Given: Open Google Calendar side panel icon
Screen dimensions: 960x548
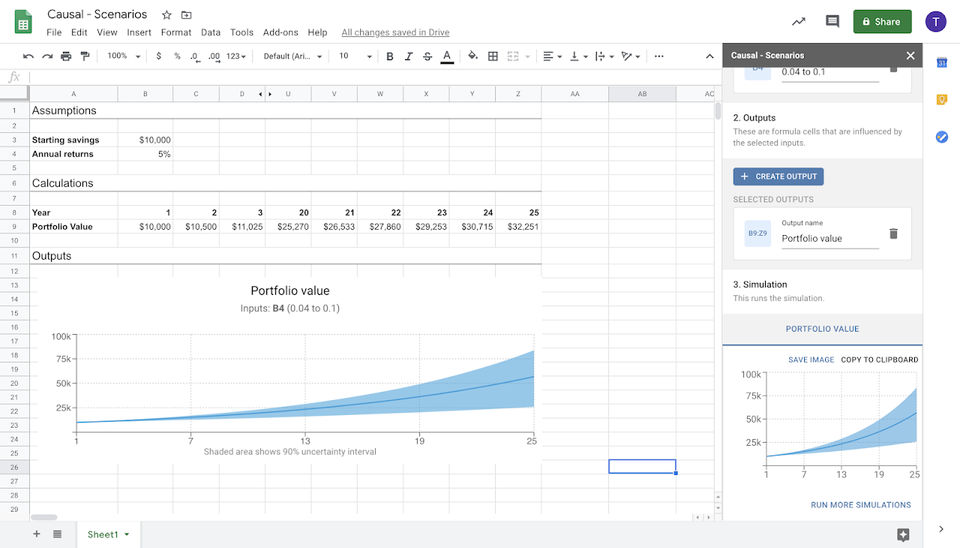Looking at the screenshot, I should coord(942,62).
